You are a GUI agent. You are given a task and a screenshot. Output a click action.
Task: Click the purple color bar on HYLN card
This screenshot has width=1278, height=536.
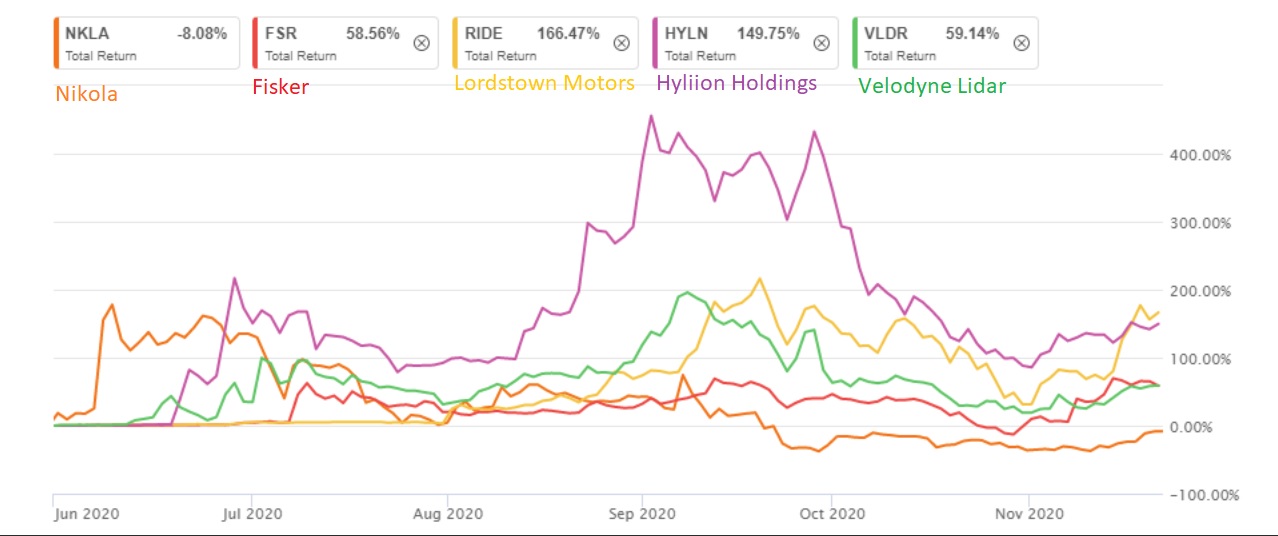click(x=655, y=43)
